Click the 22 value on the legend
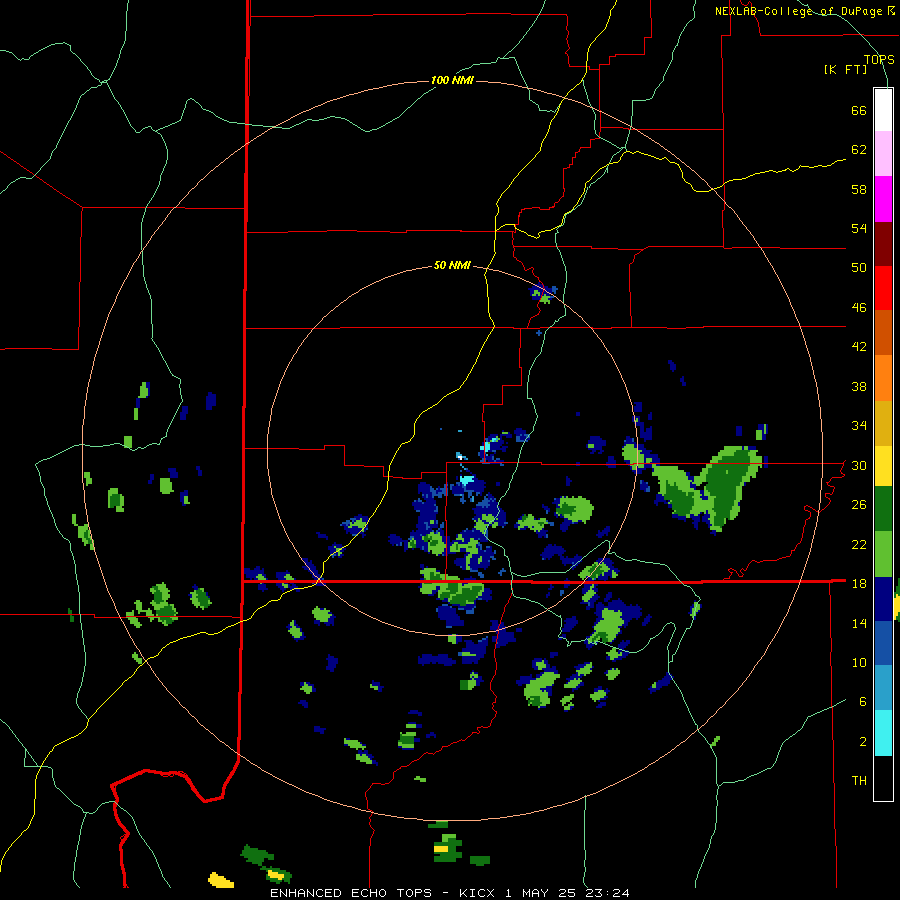The height and width of the screenshot is (900, 900). (x=859, y=544)
